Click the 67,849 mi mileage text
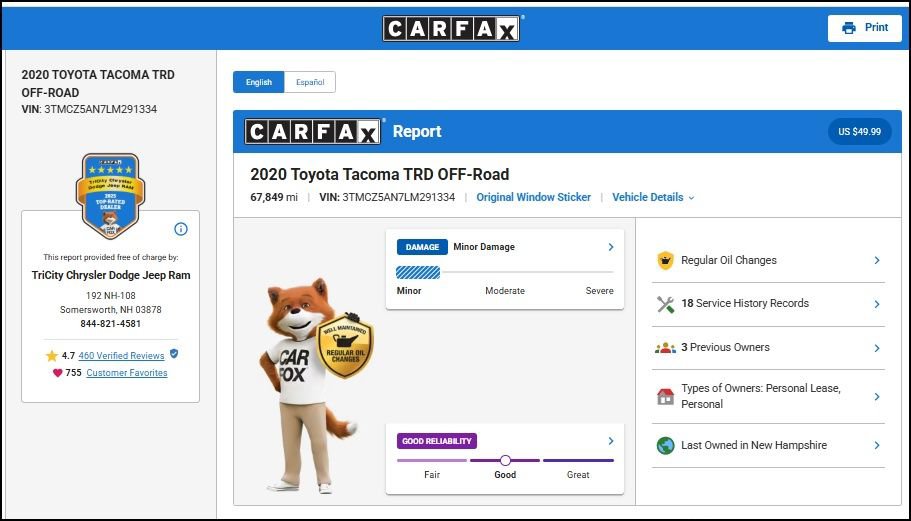Image resolution: width=911 pixels, height=521 pixels. coord(274,197)
